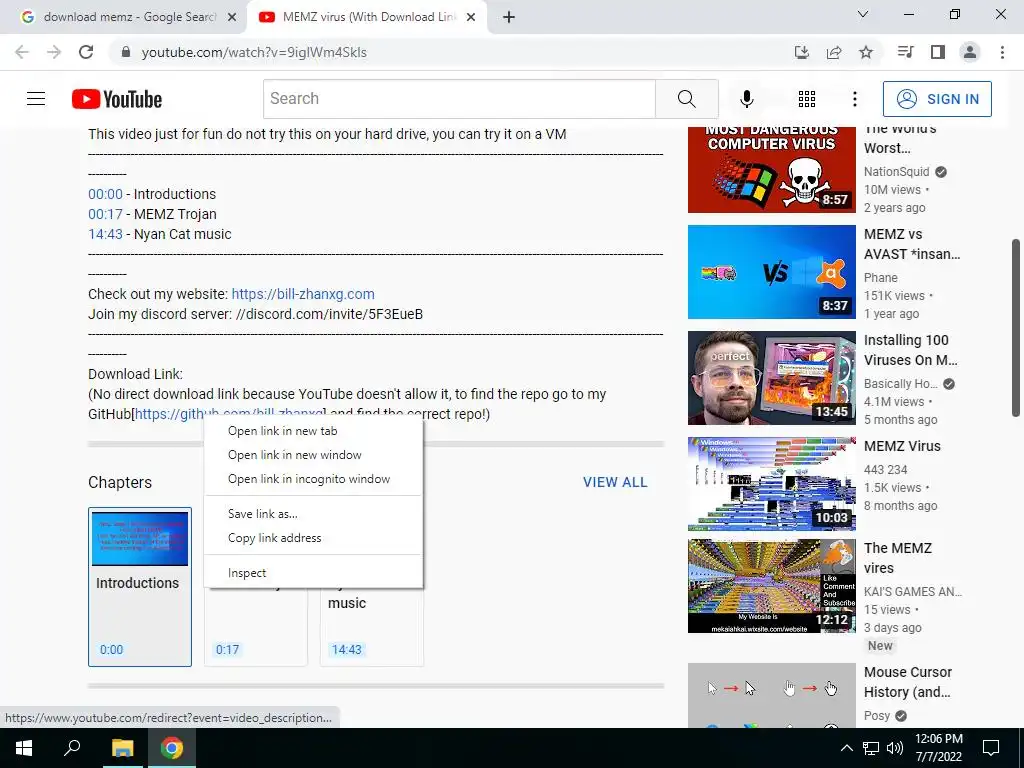Open Mouse Cursor History video thumbnail

771,696
